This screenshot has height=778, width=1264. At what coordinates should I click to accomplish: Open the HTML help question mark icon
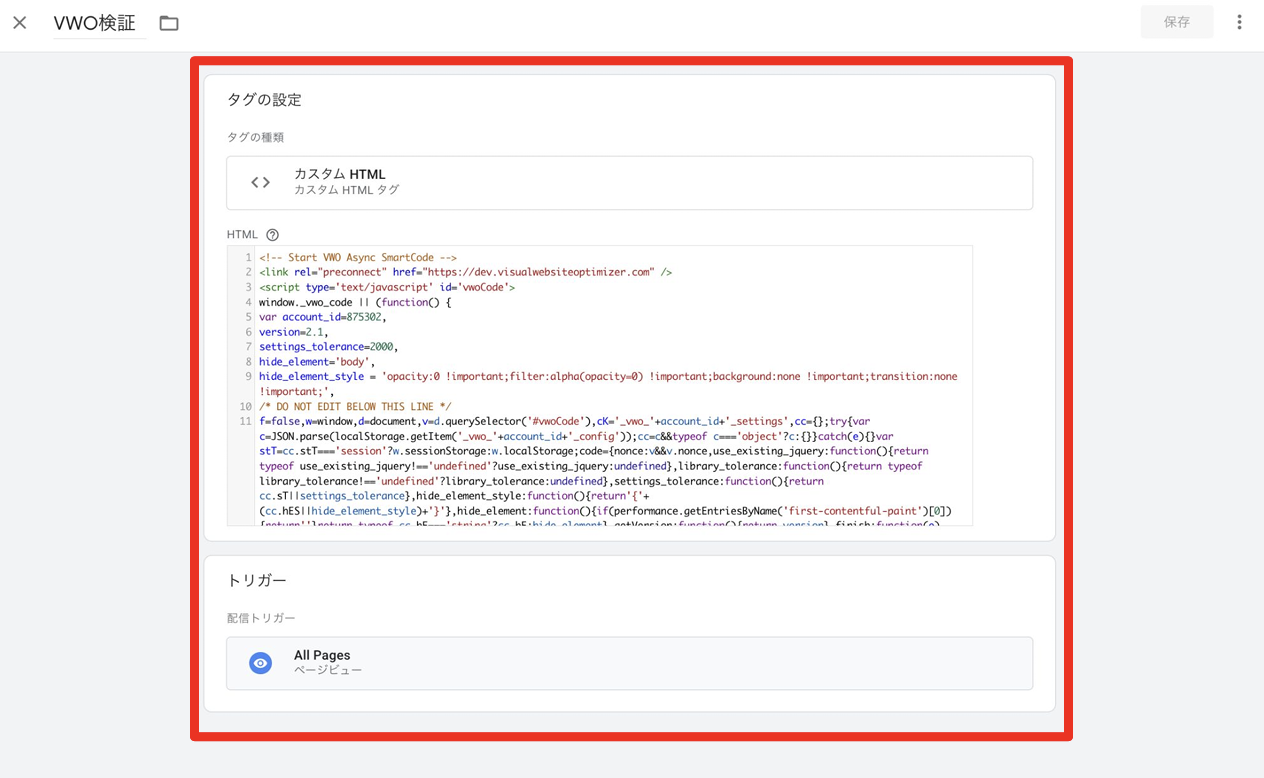[x=272, y=235]
